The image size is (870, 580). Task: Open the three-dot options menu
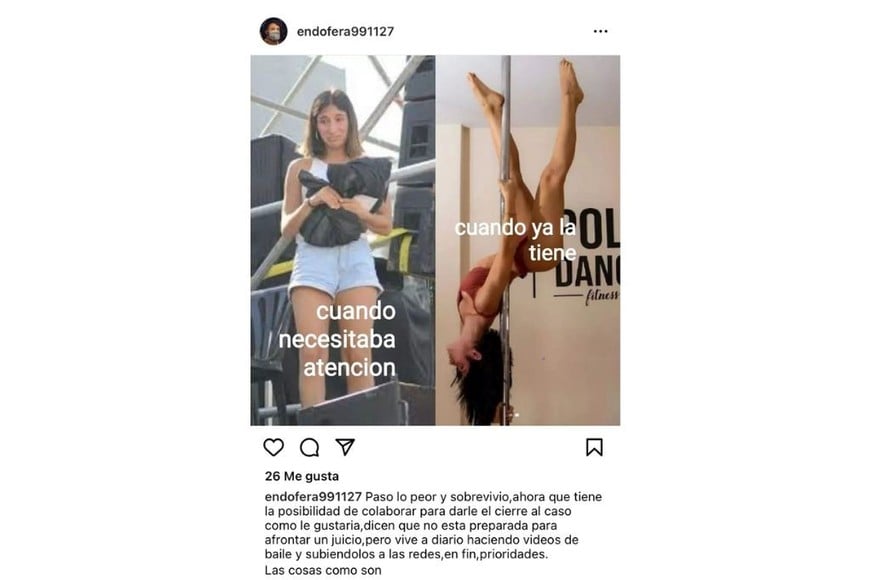(600, 31)
